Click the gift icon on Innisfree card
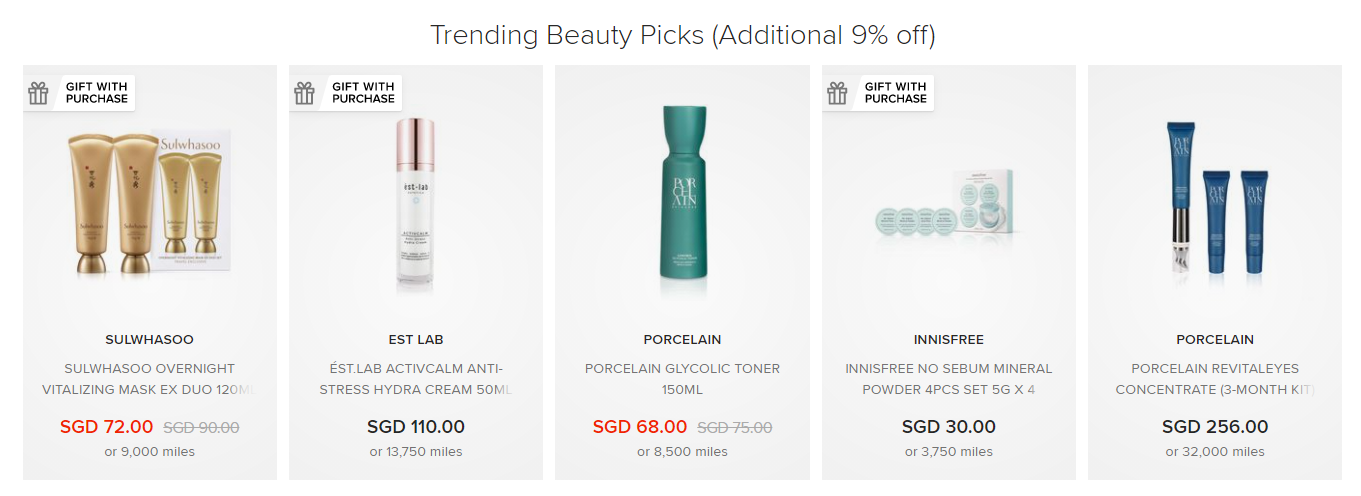1361x496 pixels. pos(837,93)
